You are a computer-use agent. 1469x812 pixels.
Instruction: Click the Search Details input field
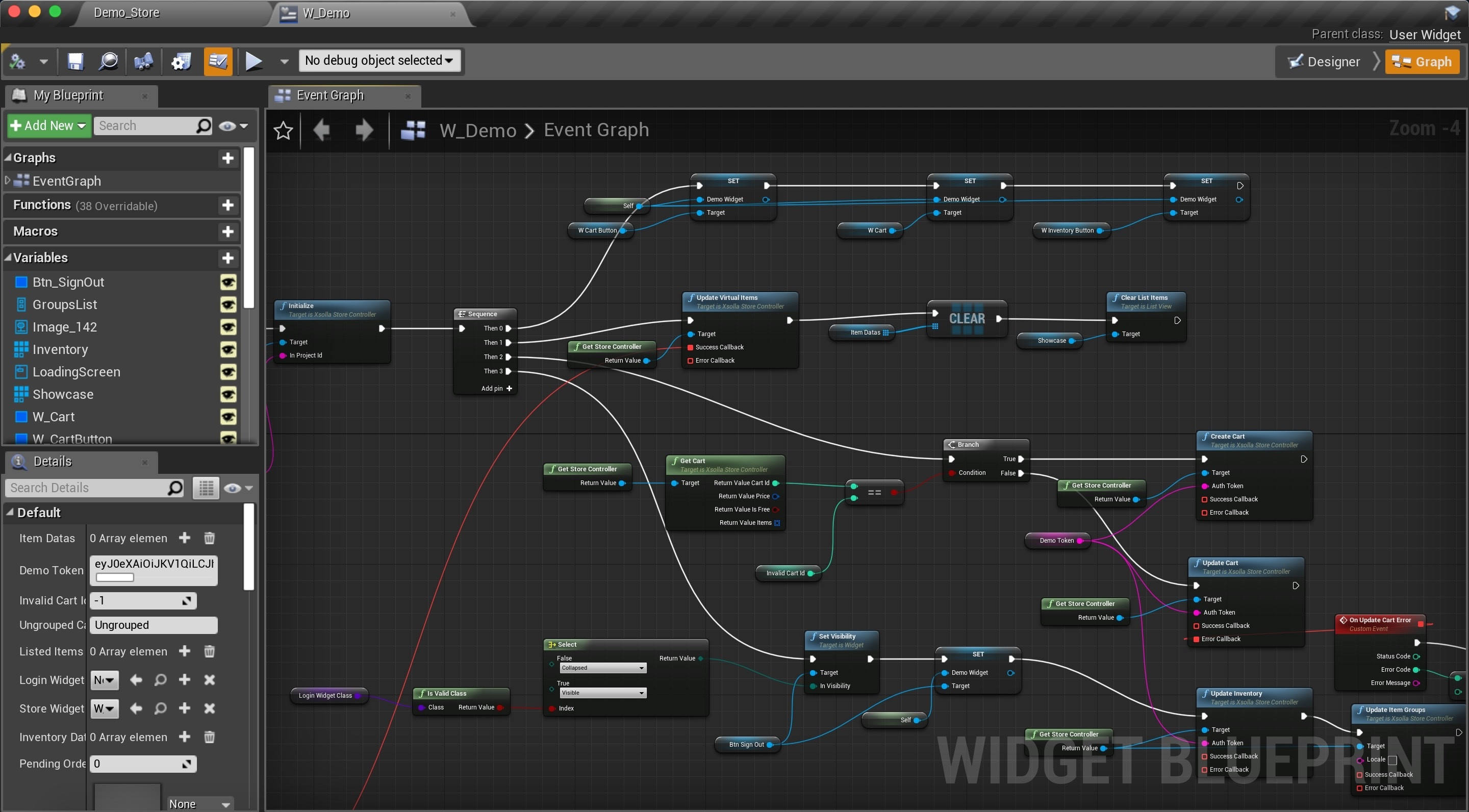tap(95, 488)
